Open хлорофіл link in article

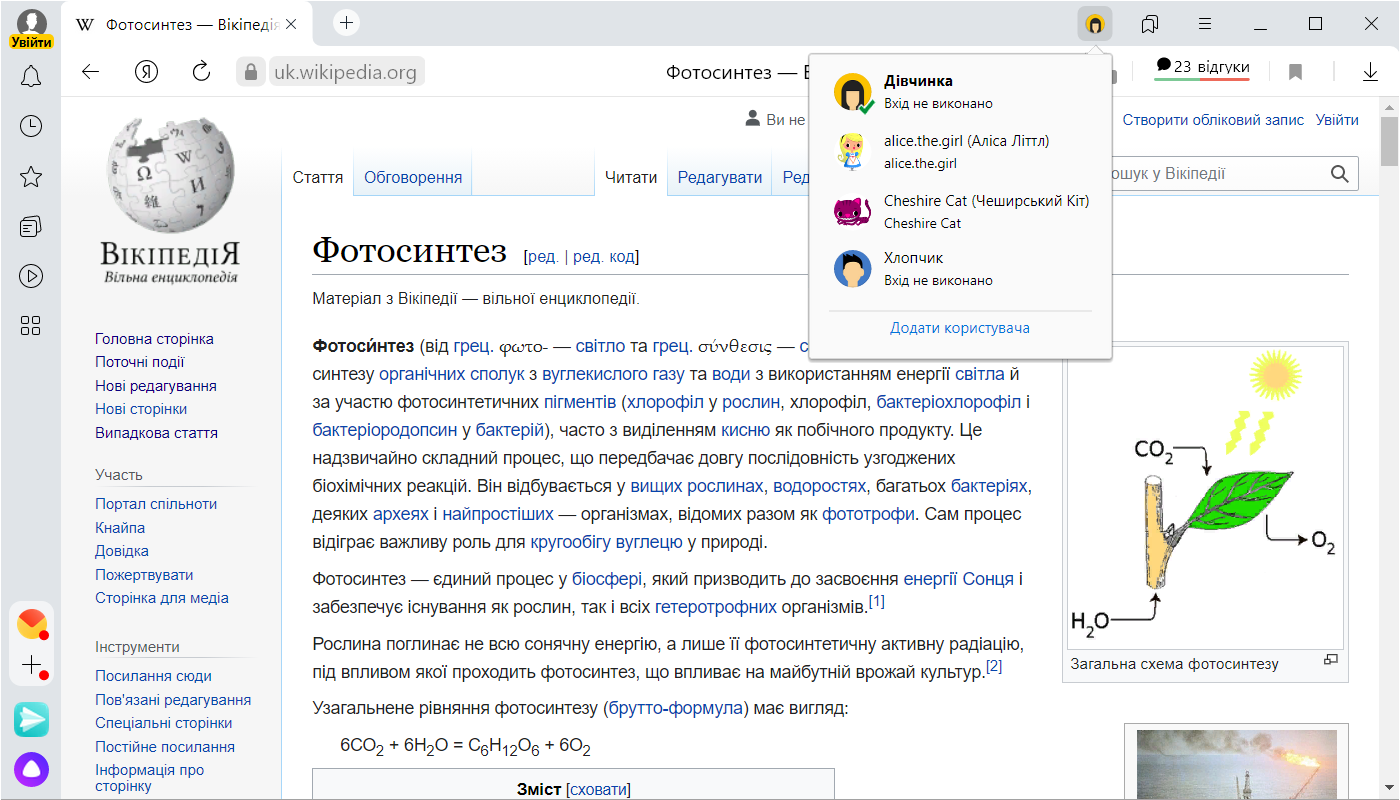pos(665,403)
